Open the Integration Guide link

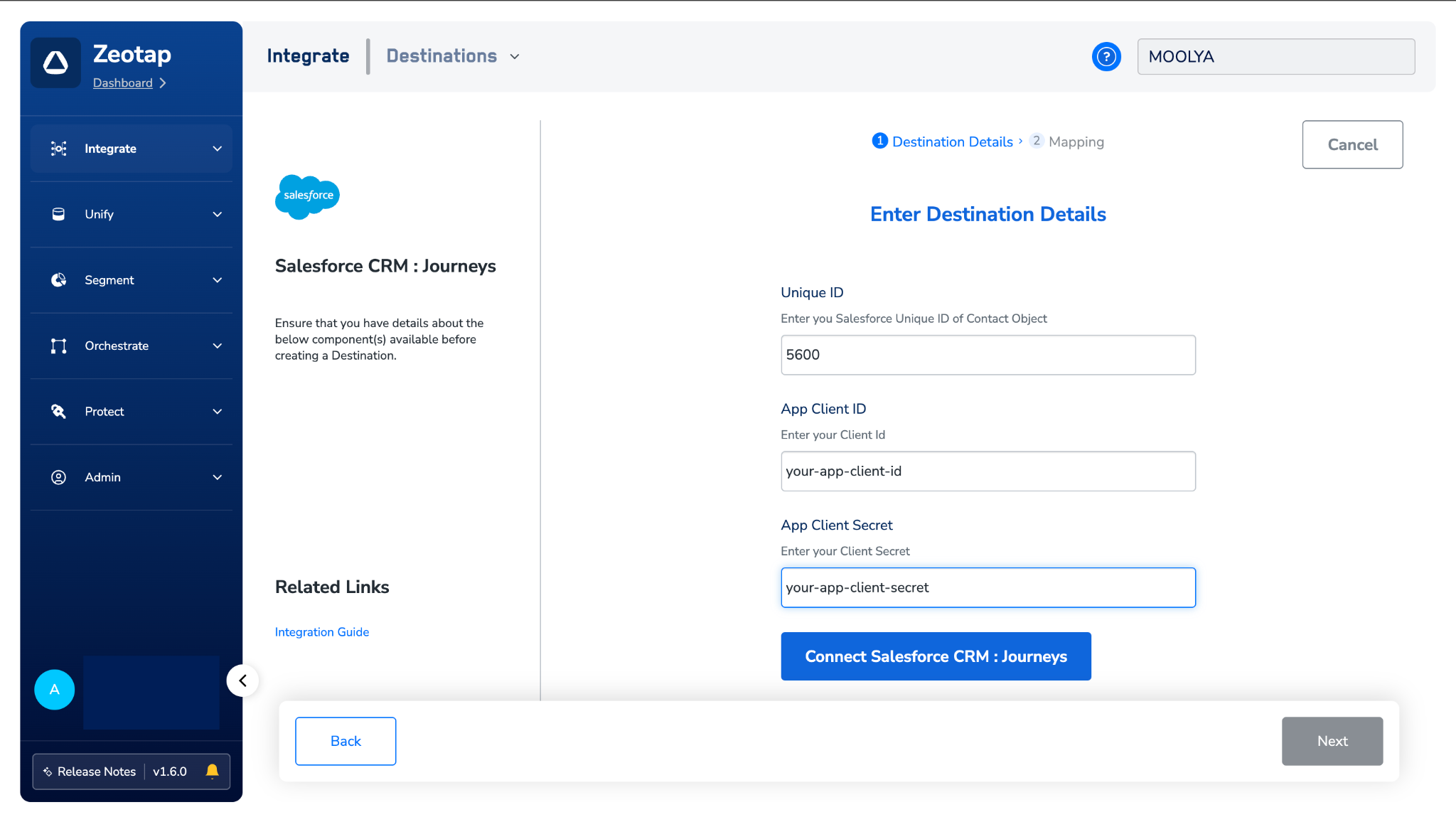tap(322, 632)
